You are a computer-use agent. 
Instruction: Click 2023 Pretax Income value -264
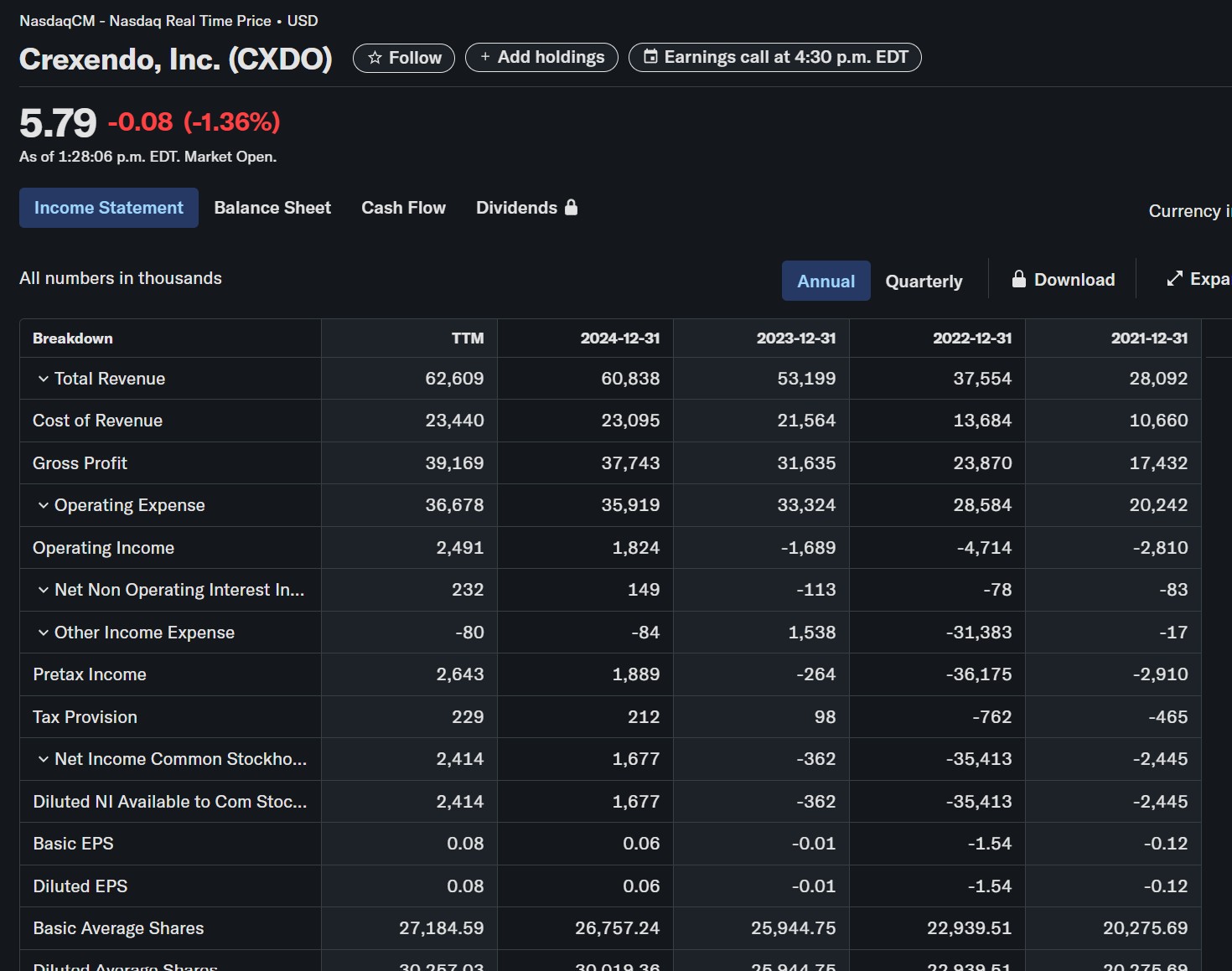(x=816, y=674)
